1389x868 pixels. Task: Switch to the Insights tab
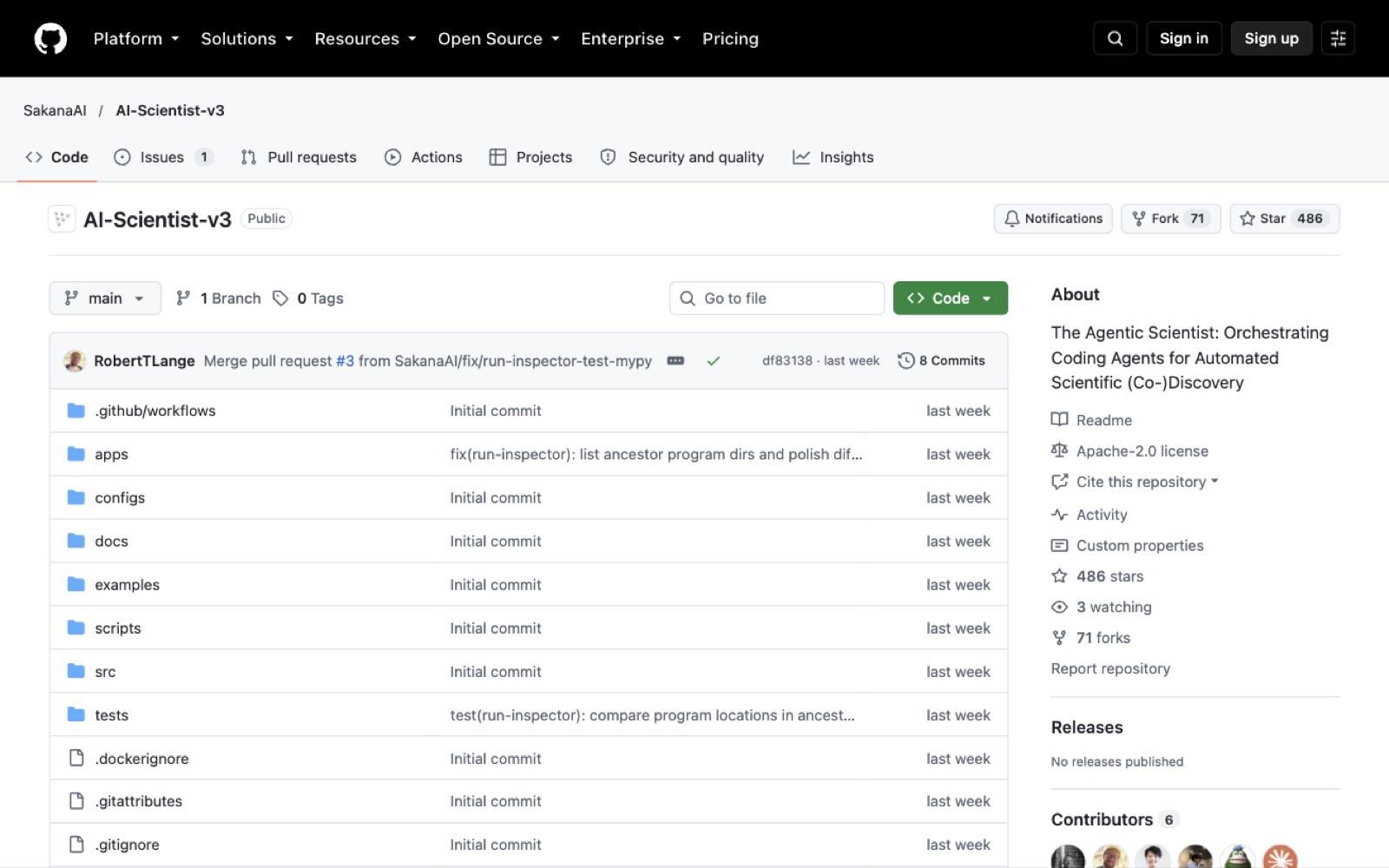(x=833, y=157)
